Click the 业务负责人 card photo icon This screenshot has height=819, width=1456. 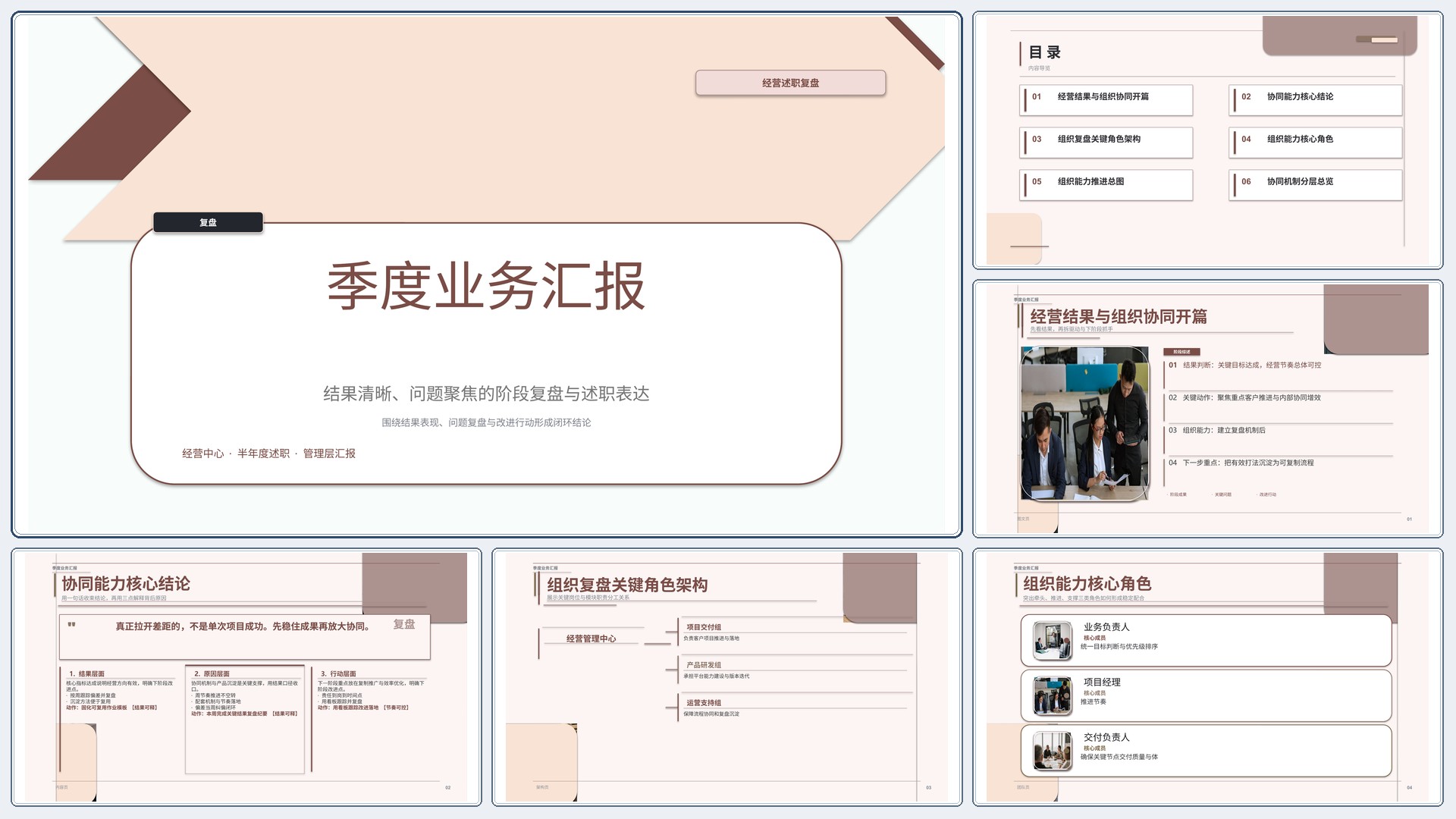1053,641
